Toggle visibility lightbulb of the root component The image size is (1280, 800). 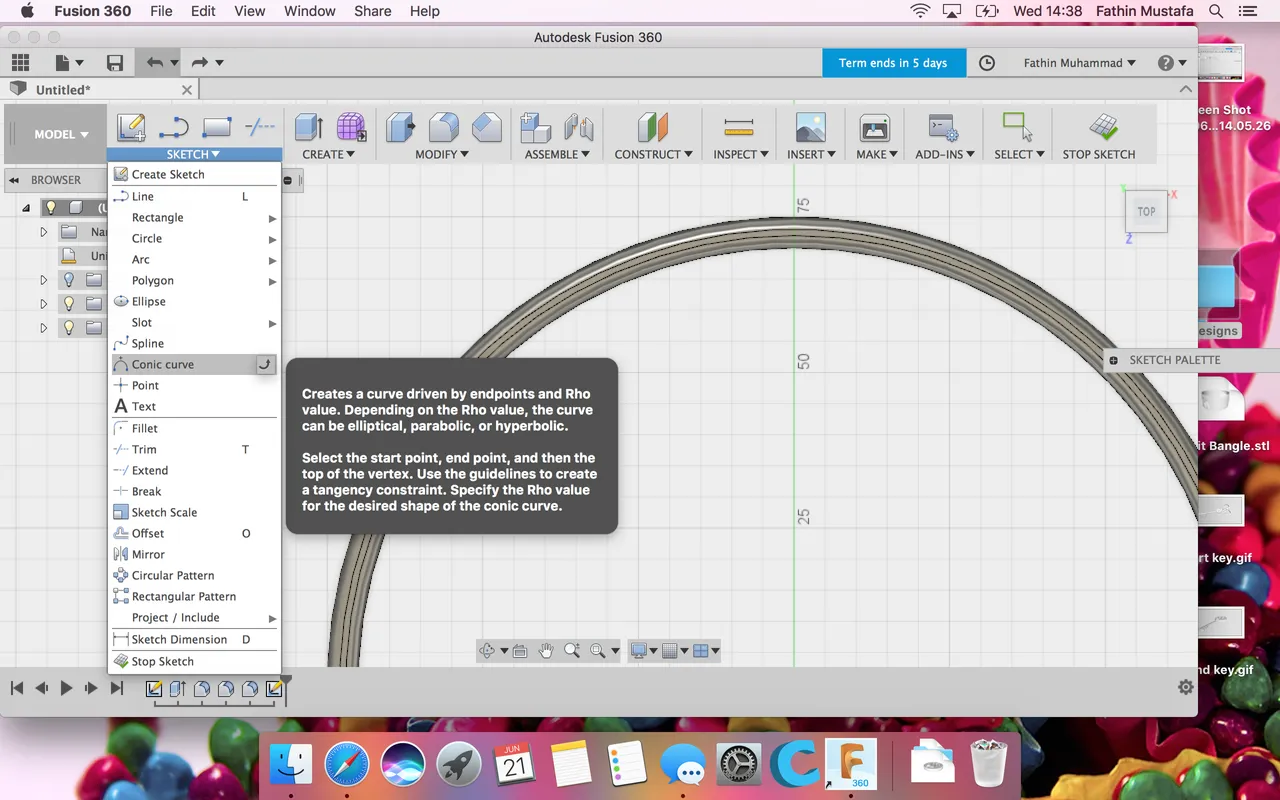(51, 208)
